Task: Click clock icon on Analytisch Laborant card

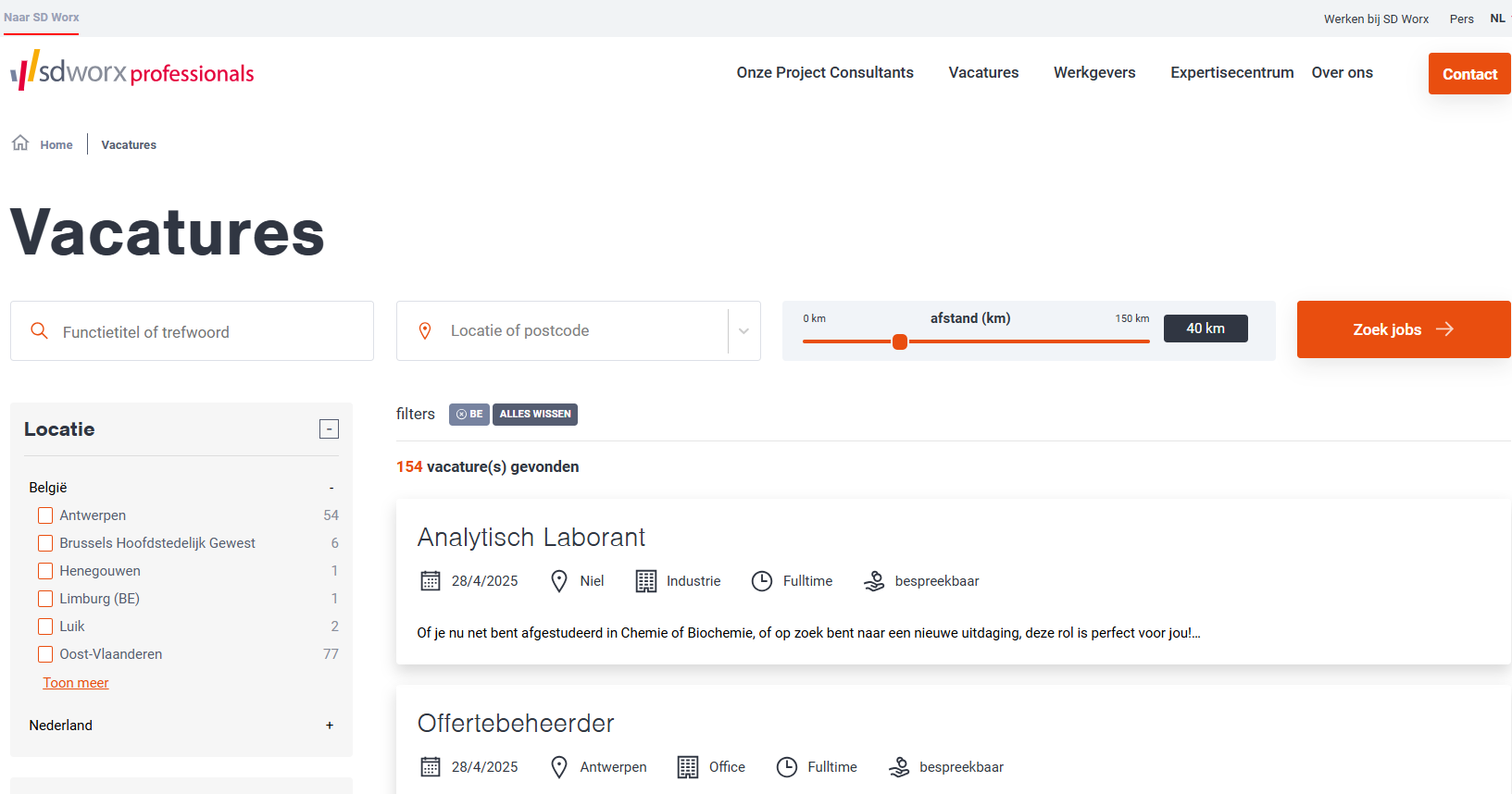Action: [x=762, y=581]
